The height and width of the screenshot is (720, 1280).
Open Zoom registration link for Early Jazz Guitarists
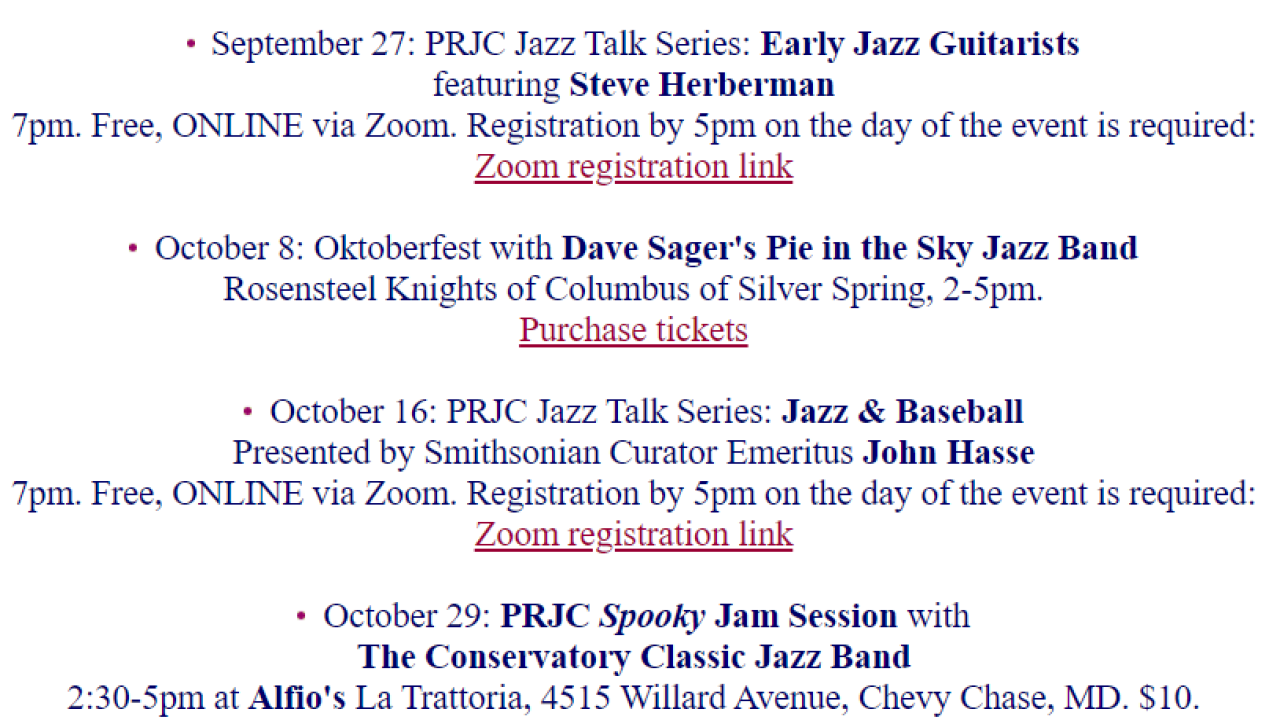[633, 166]
